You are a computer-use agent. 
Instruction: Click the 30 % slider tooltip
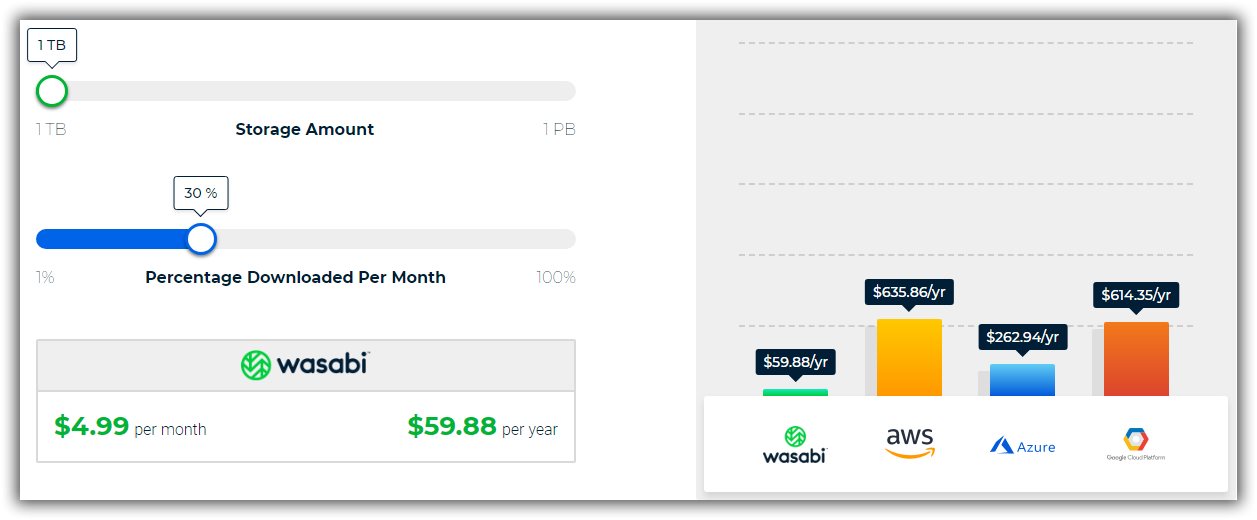click(201, 193)
